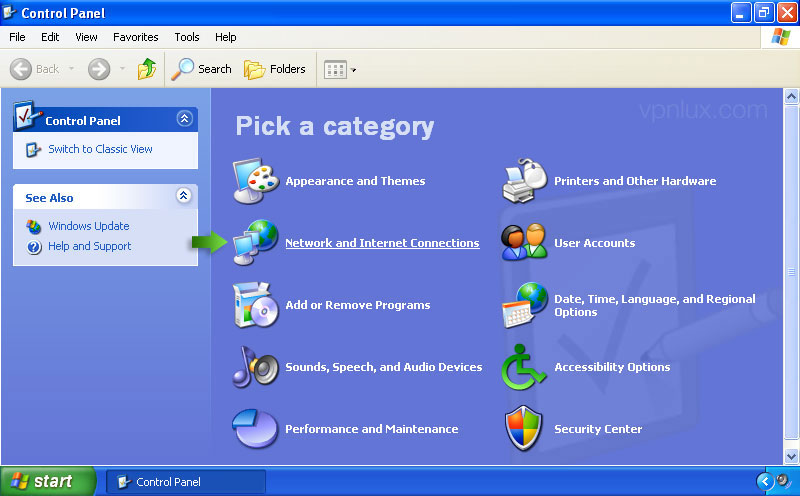Show hidden system tray icons
The image size is (800, 496).
click(x=765, y=481)
